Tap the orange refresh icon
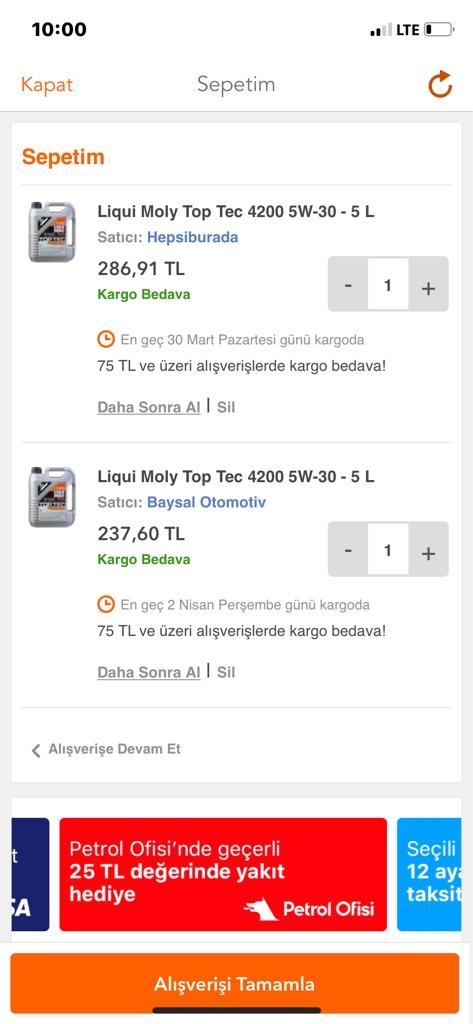The image size is (473, 1024). click(440, 84)
